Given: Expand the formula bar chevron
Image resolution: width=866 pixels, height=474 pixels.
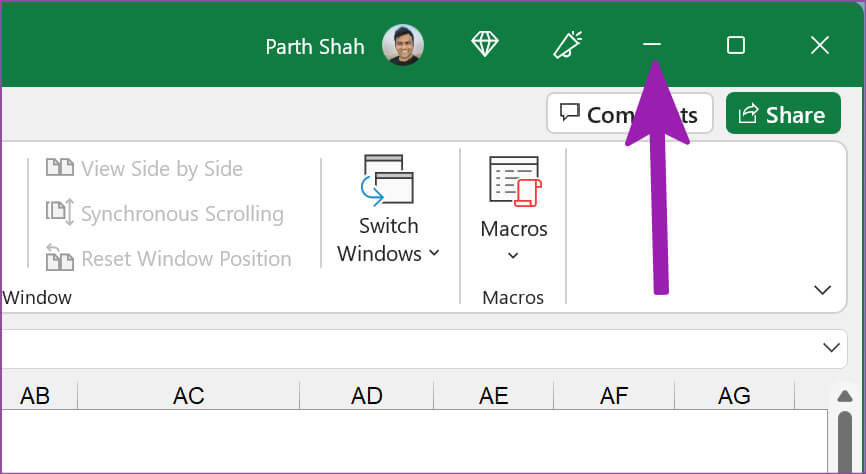Looking at the screenshot, I should click(831, 347).
